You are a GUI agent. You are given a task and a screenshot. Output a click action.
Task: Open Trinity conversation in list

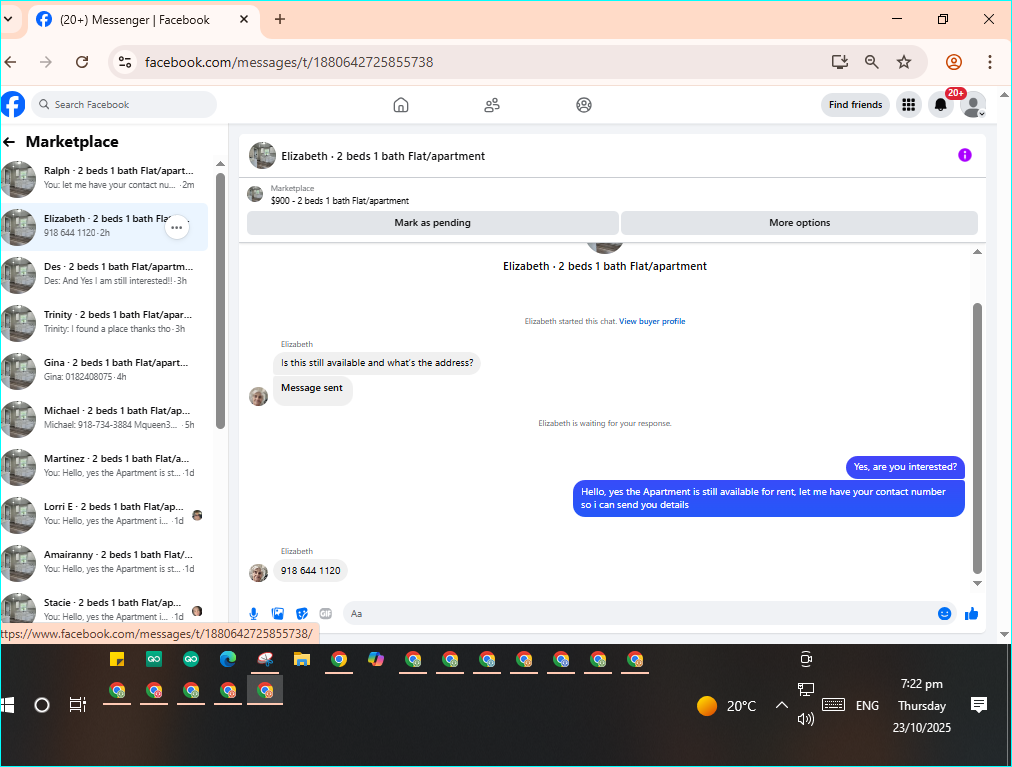pyautogui.click(x=105, y=322)
